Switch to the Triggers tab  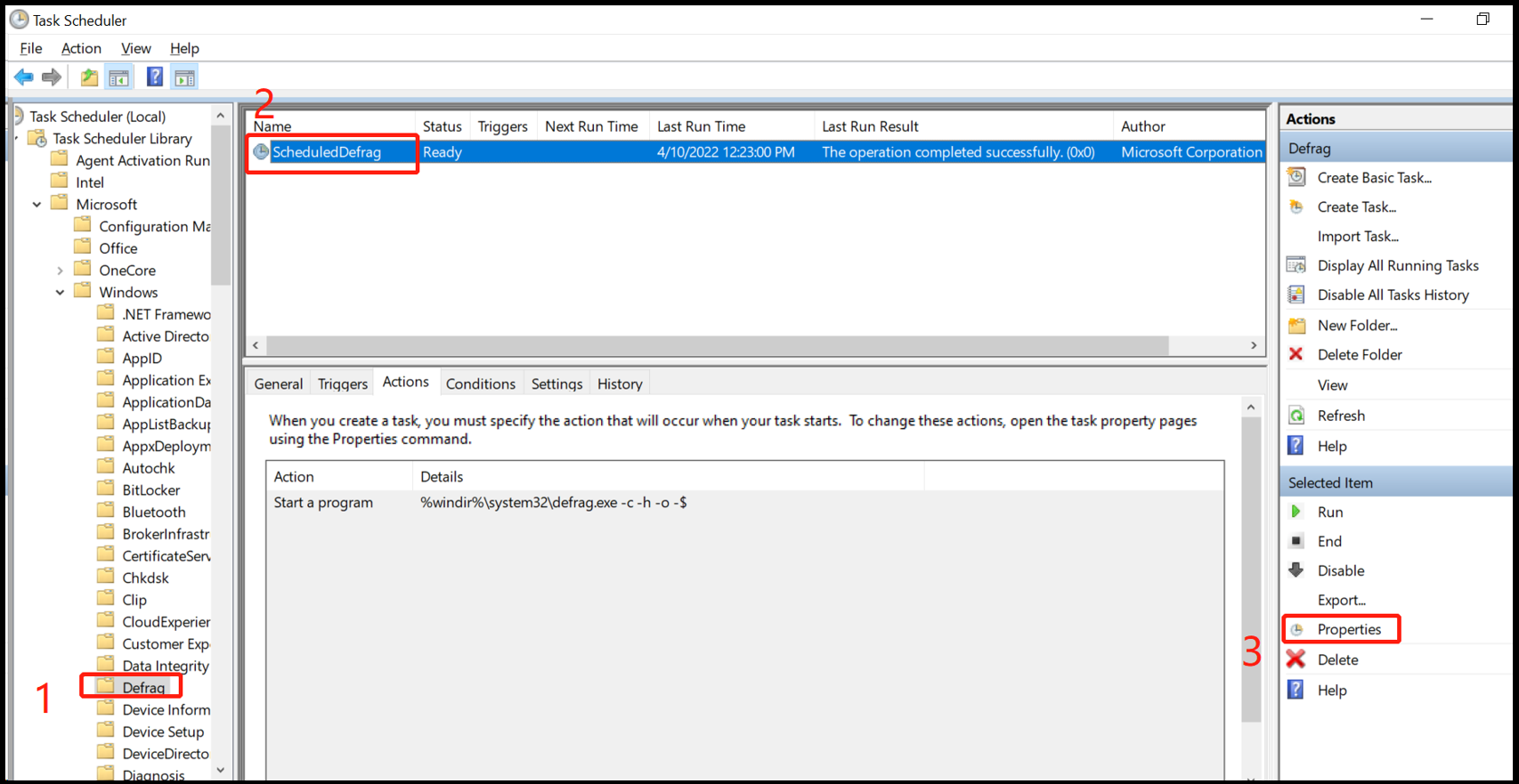click(x=342, y=384)
